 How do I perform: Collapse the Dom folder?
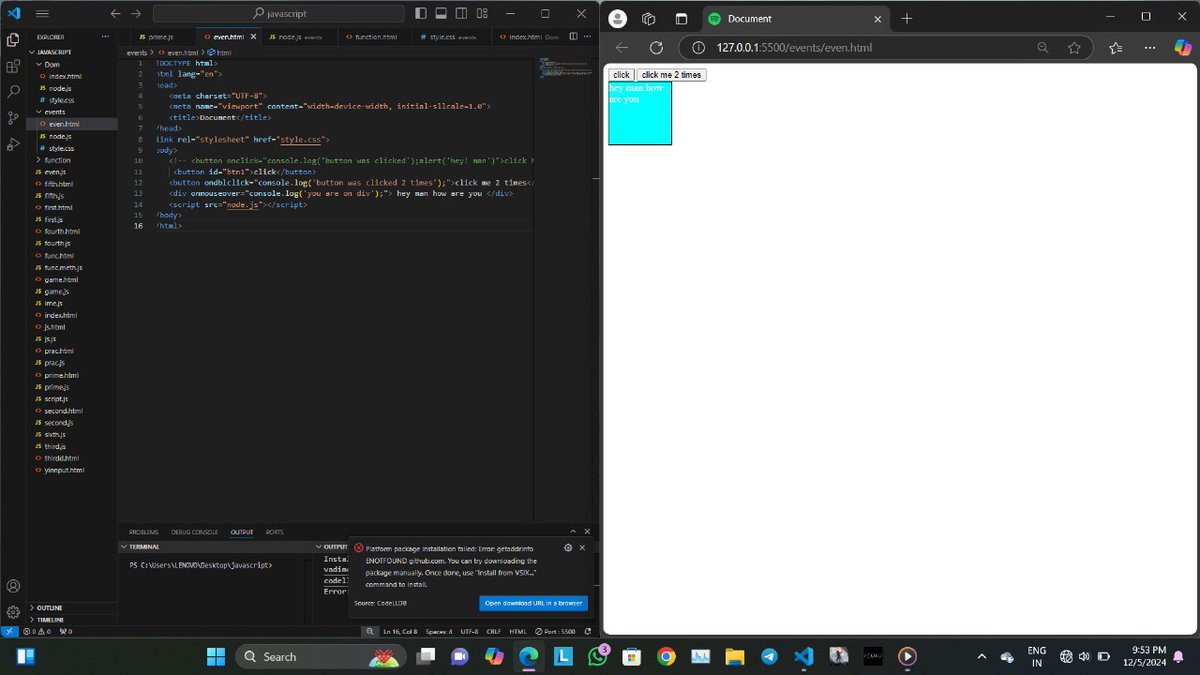click(50, 64)
